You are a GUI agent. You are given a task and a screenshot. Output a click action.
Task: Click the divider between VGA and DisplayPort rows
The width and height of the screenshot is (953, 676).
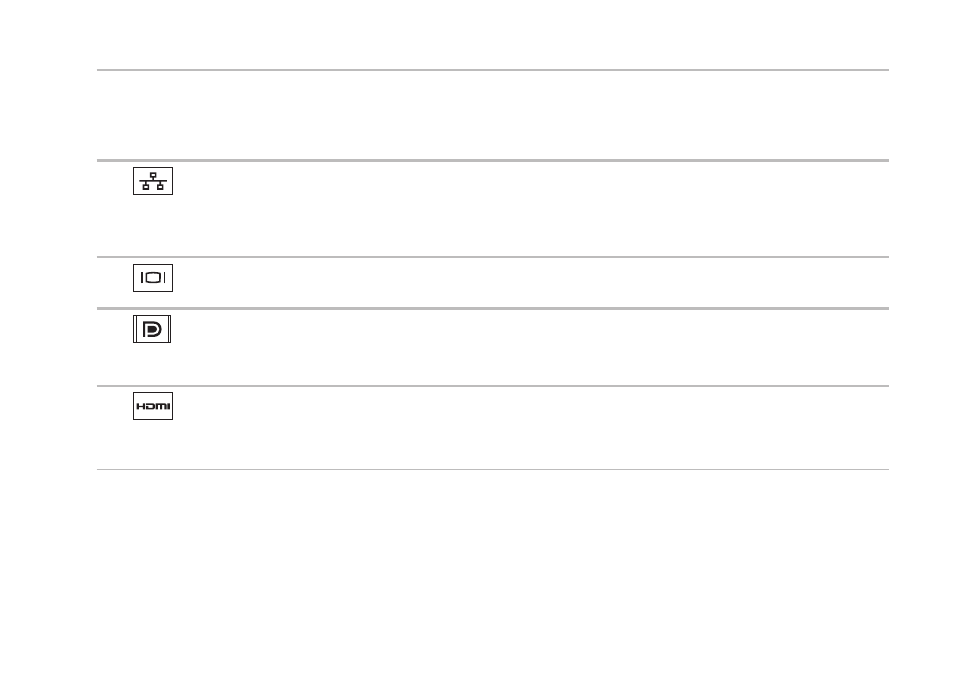point(493,308)
